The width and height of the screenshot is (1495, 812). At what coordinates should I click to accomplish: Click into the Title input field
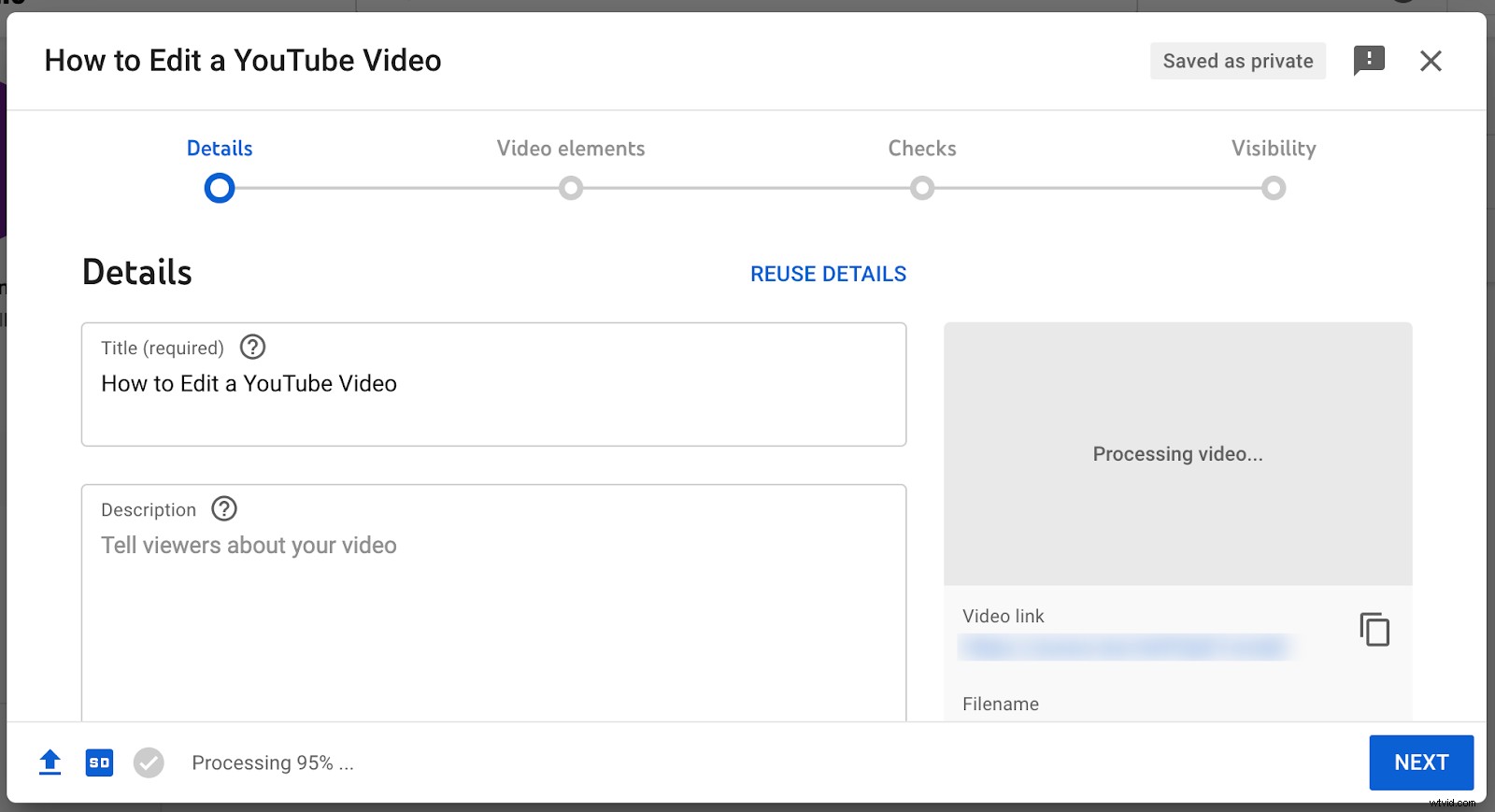tap(493, 384)
